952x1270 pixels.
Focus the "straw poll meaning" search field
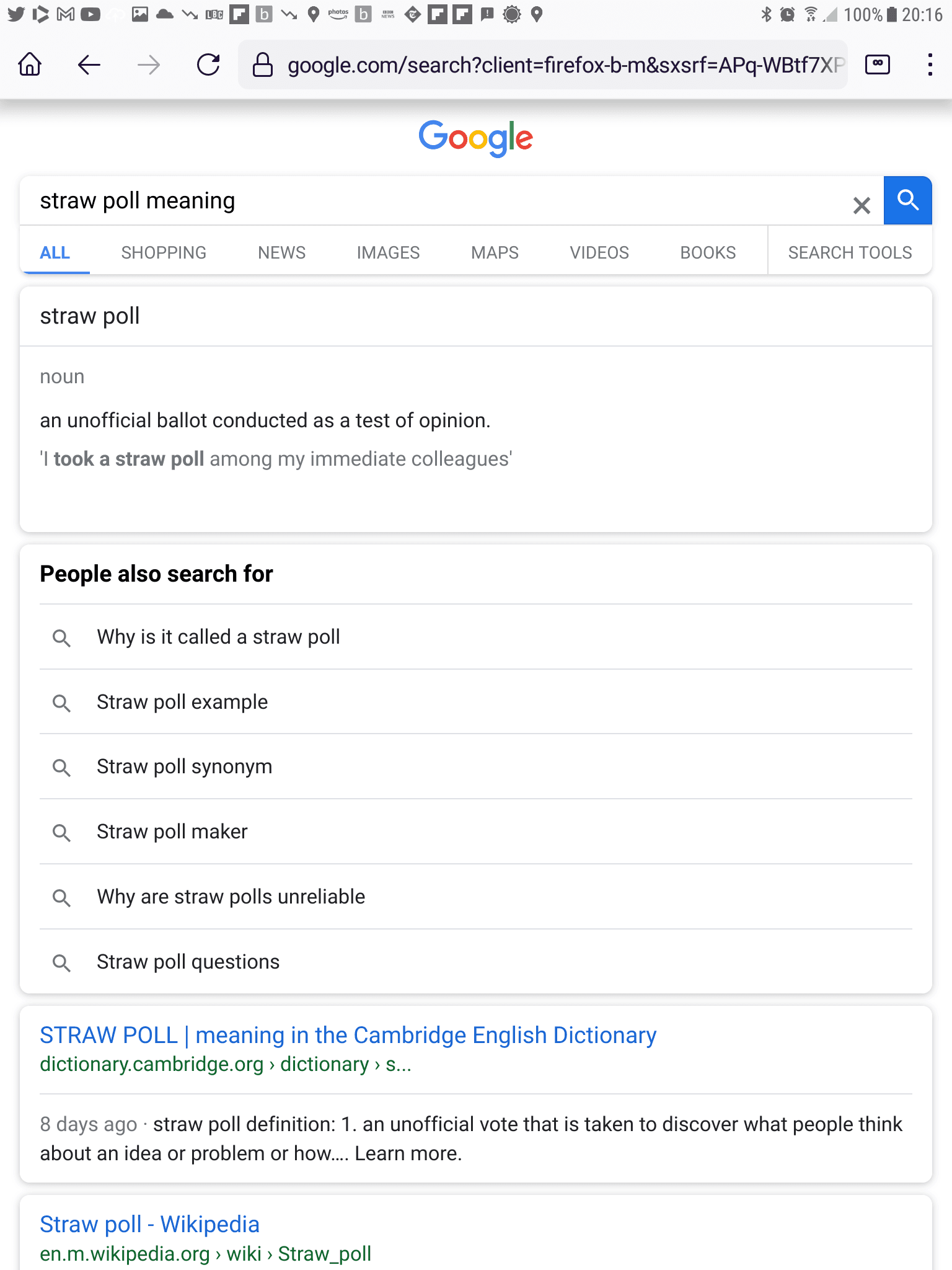[434, 201]
